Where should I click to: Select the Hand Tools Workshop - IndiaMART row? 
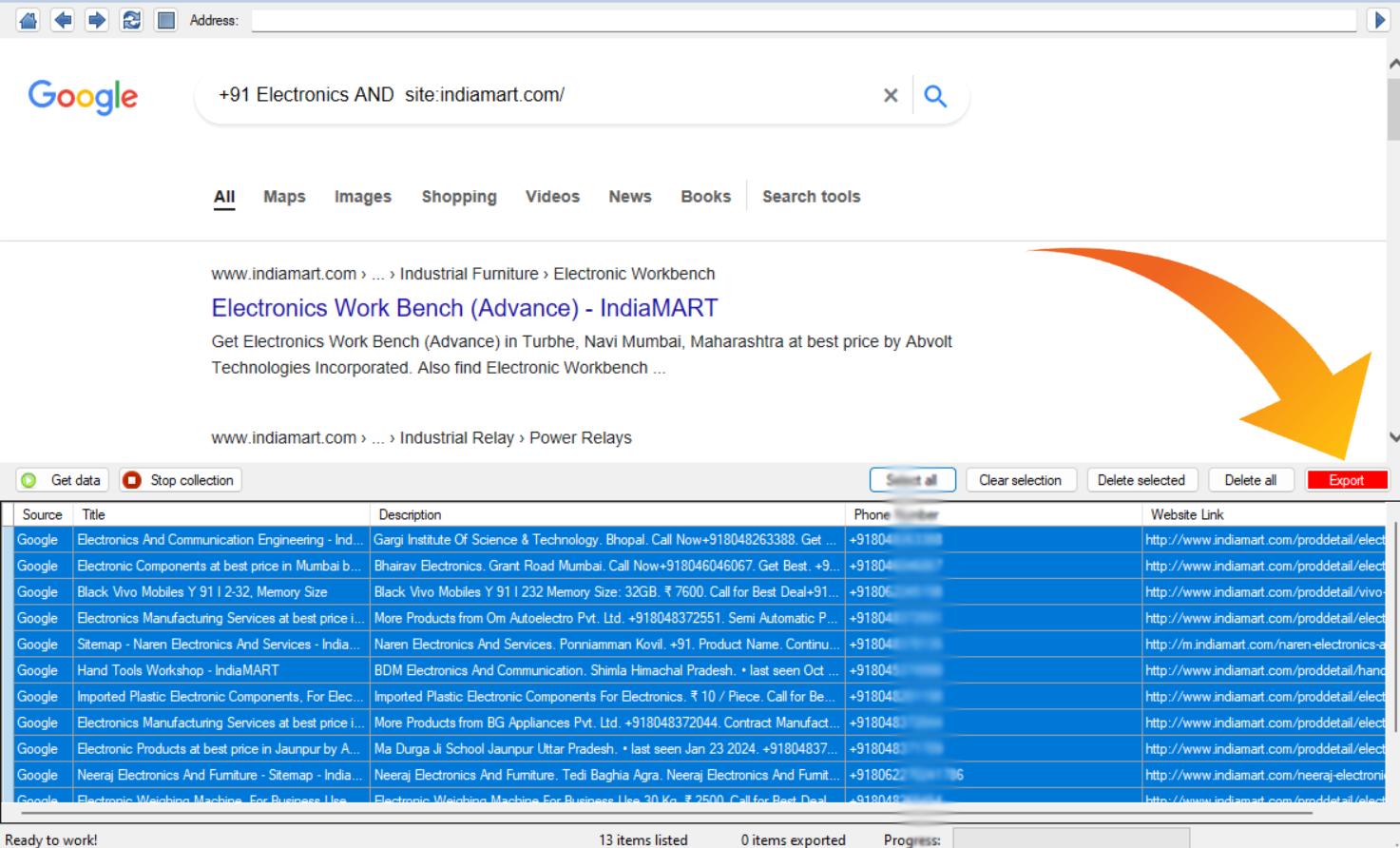(x=219, y=670)
